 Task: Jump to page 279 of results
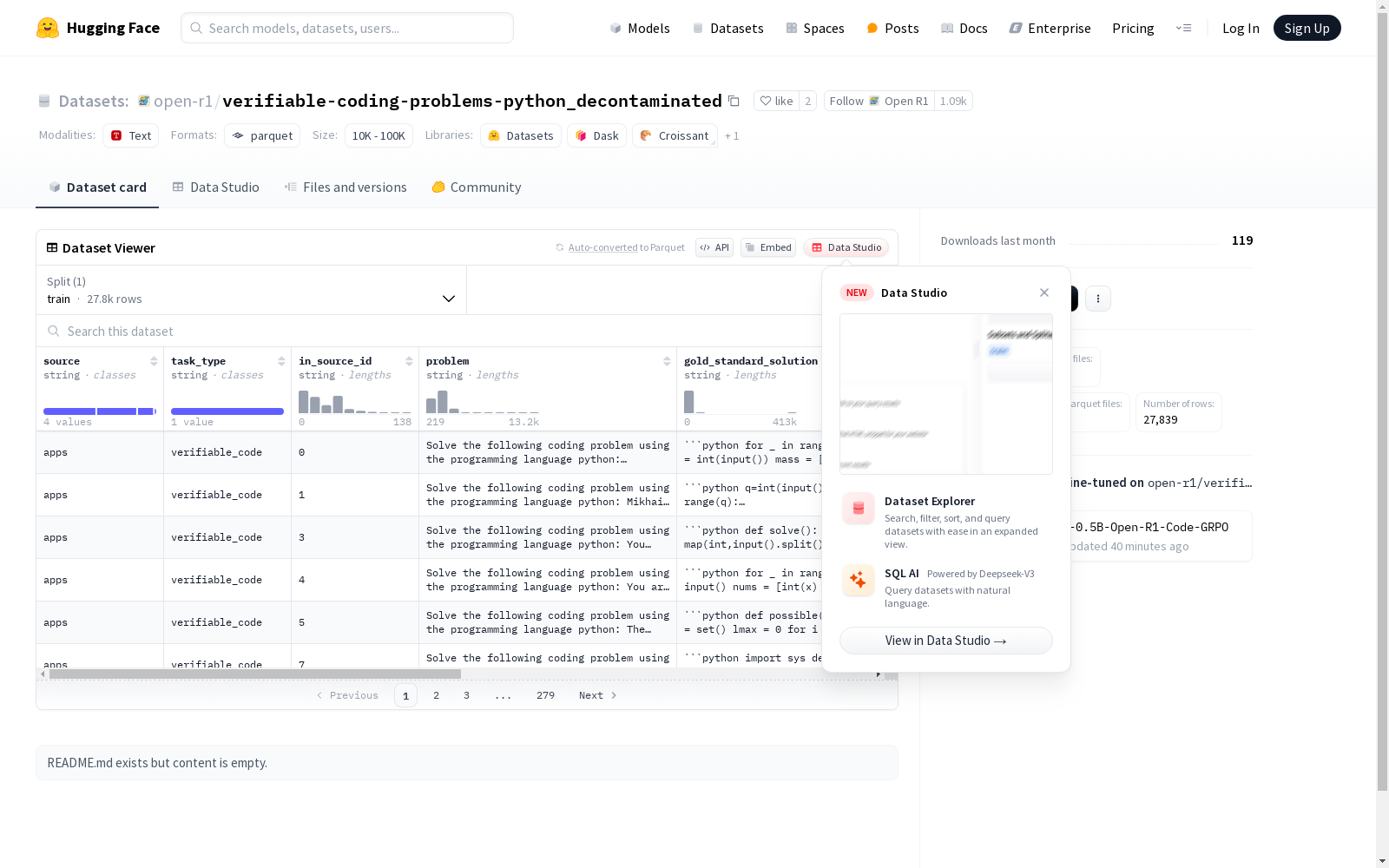[x=545, y=695]
